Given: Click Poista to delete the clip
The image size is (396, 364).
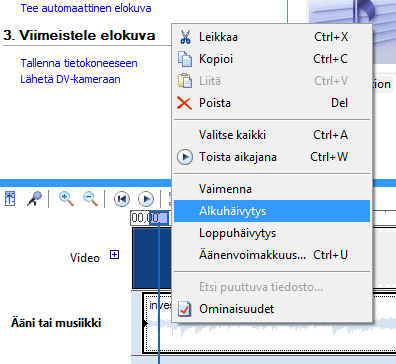Looking at the screenshot, I should [x=272, y=103].
